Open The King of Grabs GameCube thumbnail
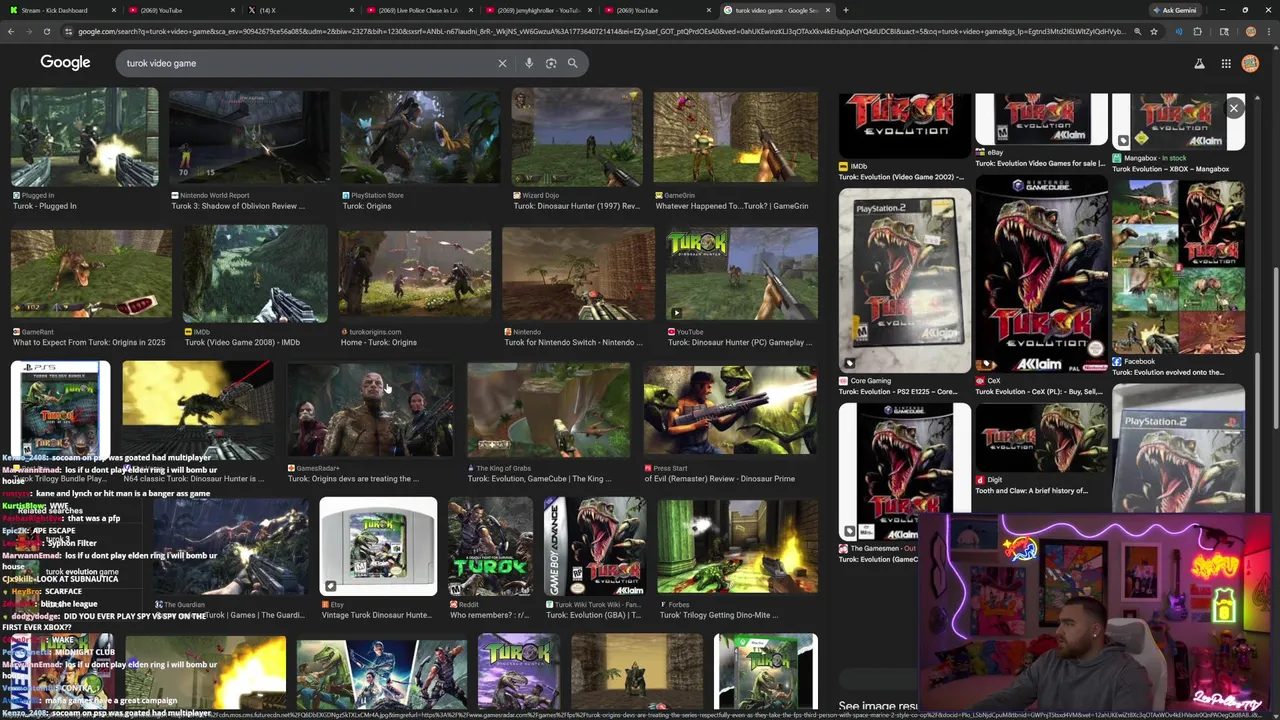This screenshot has height=720, width=1280. coord(548,411)
